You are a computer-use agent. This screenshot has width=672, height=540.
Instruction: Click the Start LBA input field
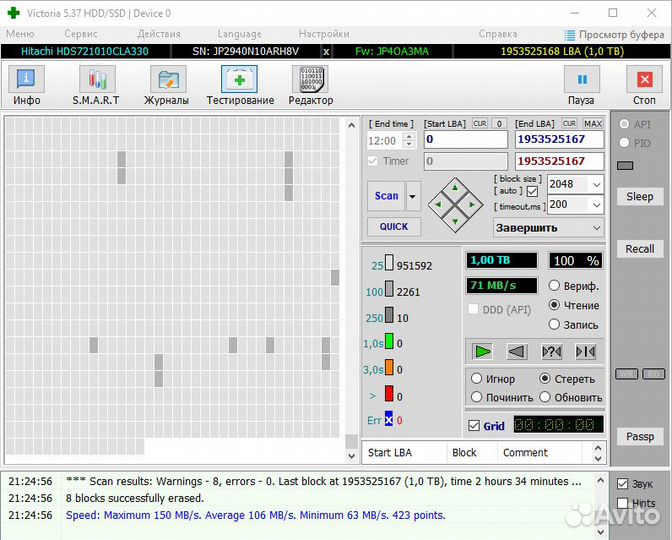coord(465,140)
